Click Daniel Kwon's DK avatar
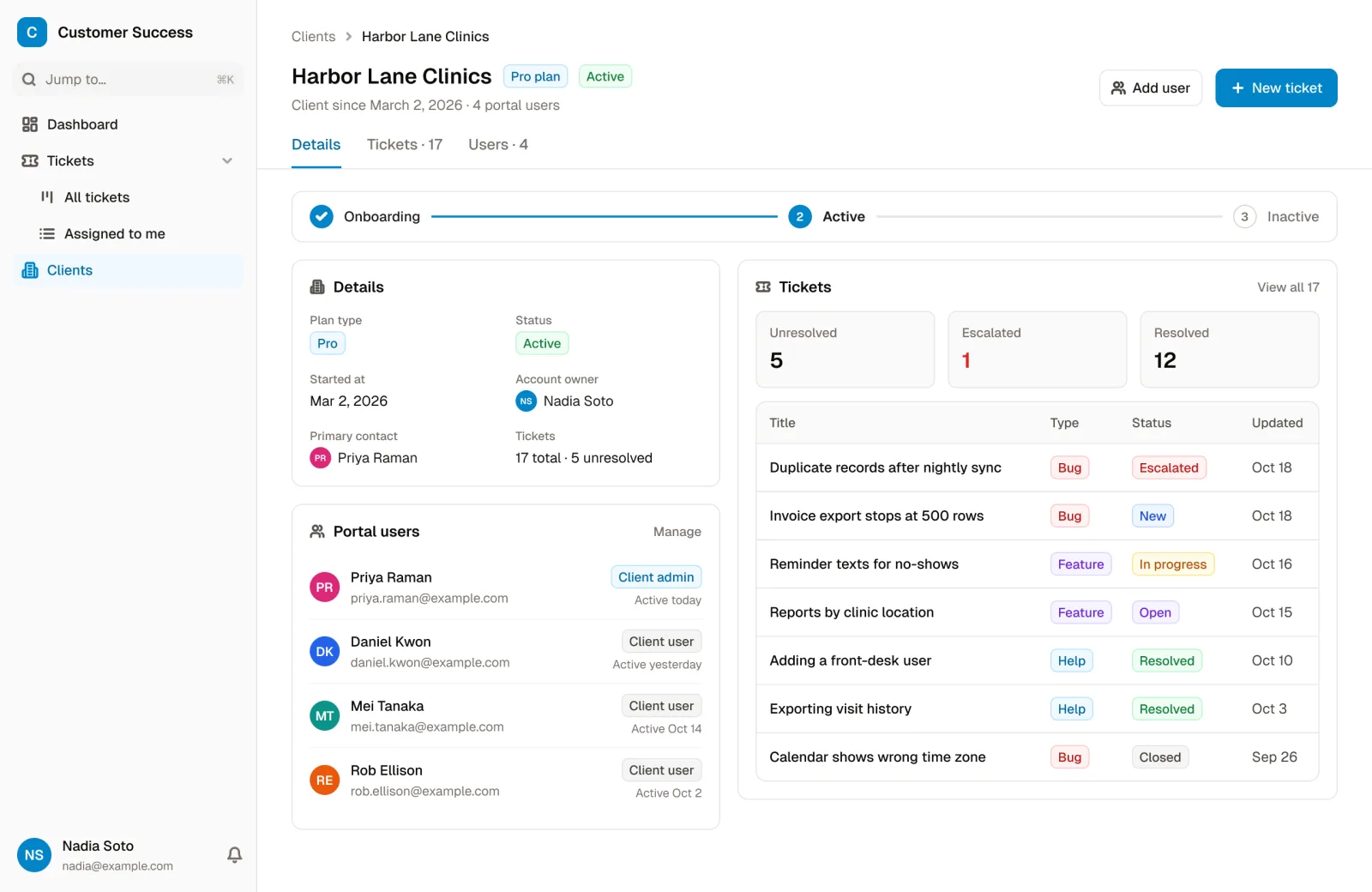1372x892 pixels. click(324, 652)
